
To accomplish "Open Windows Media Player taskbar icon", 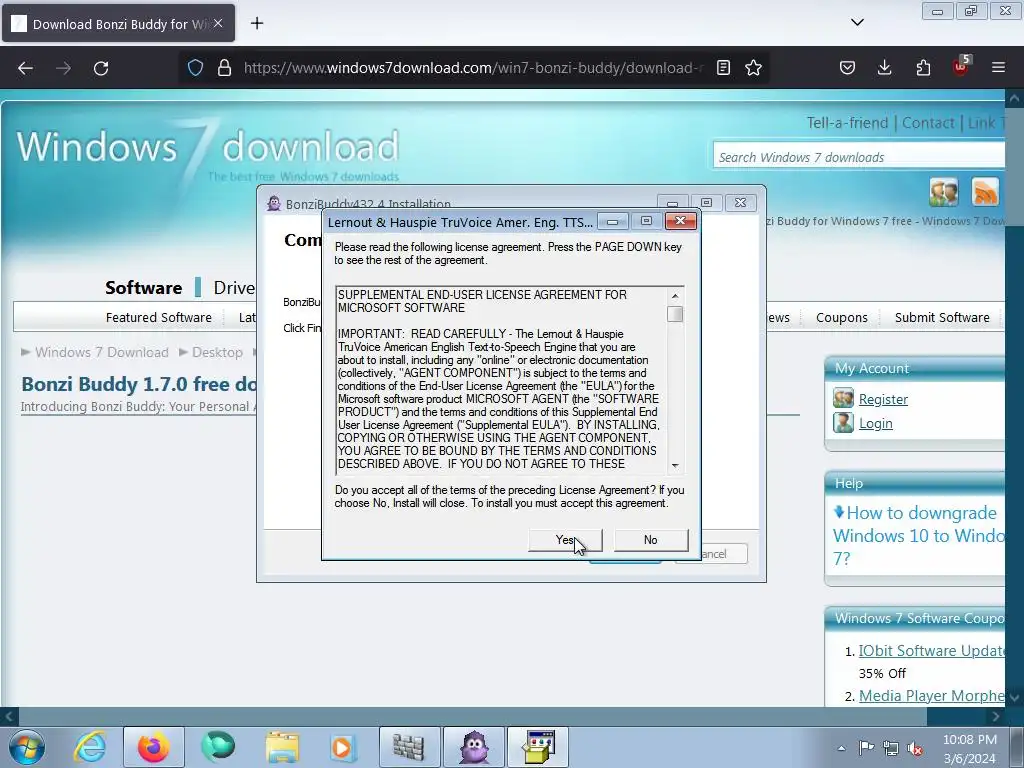I will [x=342, y=747].
